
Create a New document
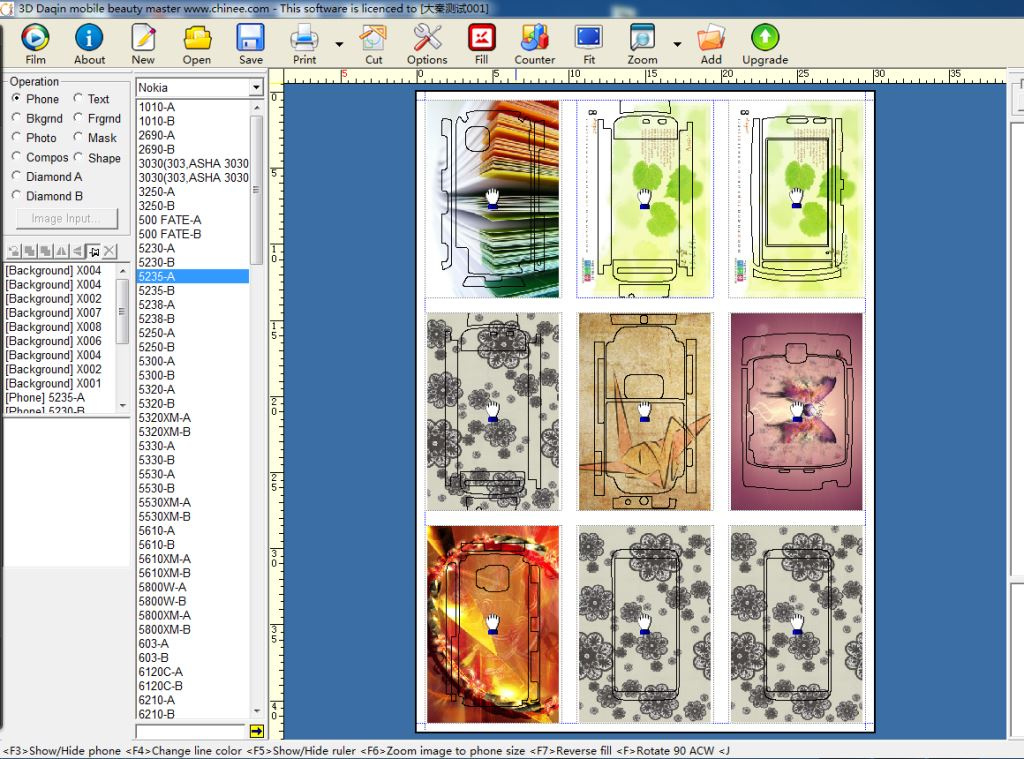click(143, 44)
